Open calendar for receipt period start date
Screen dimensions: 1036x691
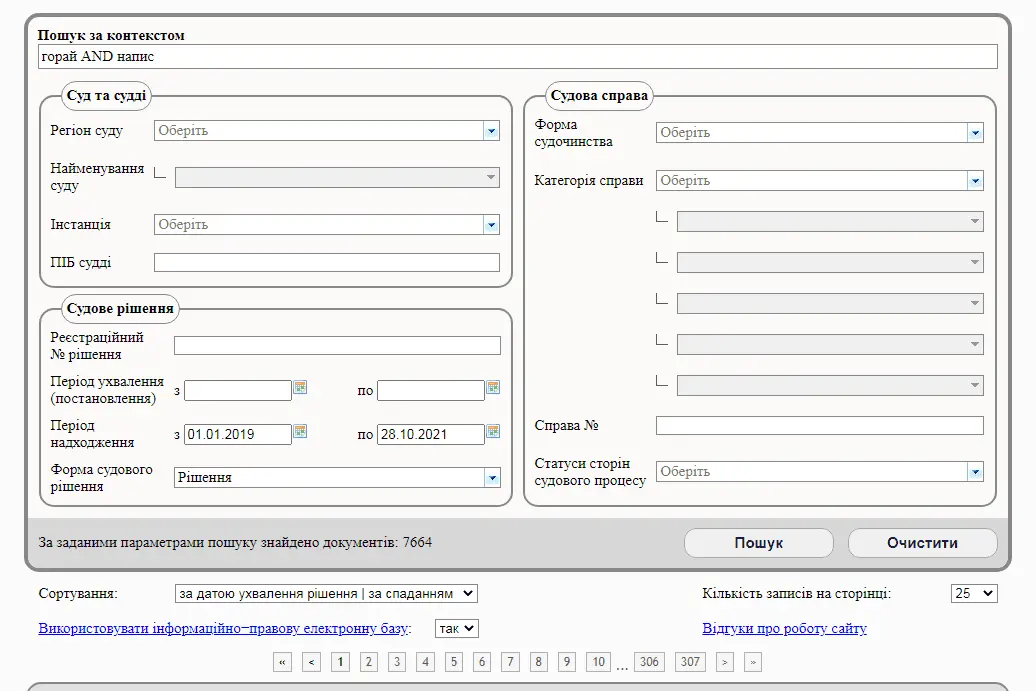300,432
